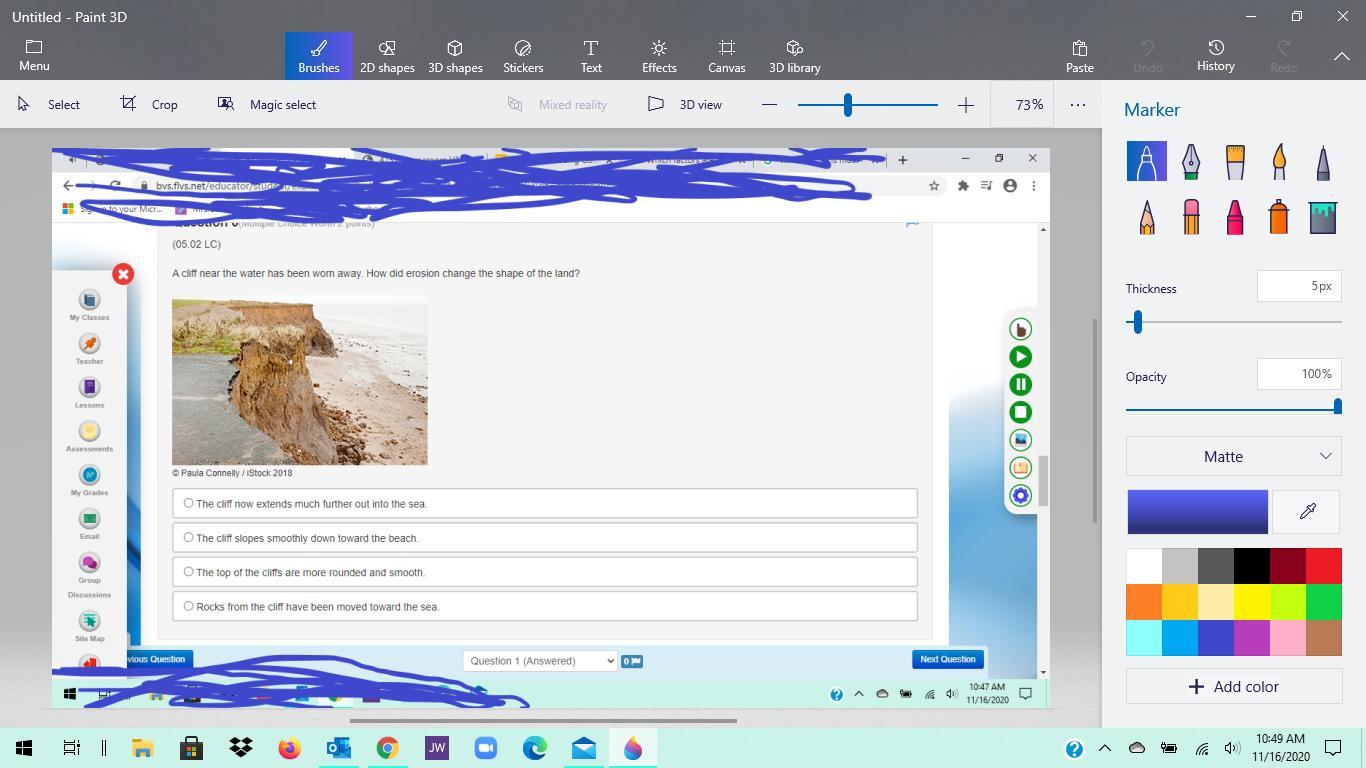Pick the Spray can tool

tap(1279, 217)
